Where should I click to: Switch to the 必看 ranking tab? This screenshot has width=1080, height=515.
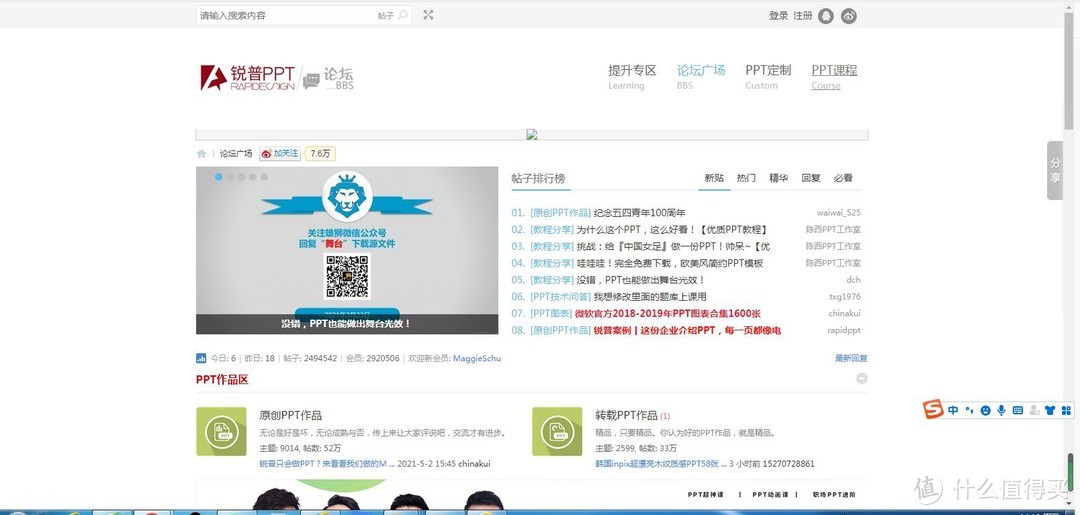pos(843,178)
